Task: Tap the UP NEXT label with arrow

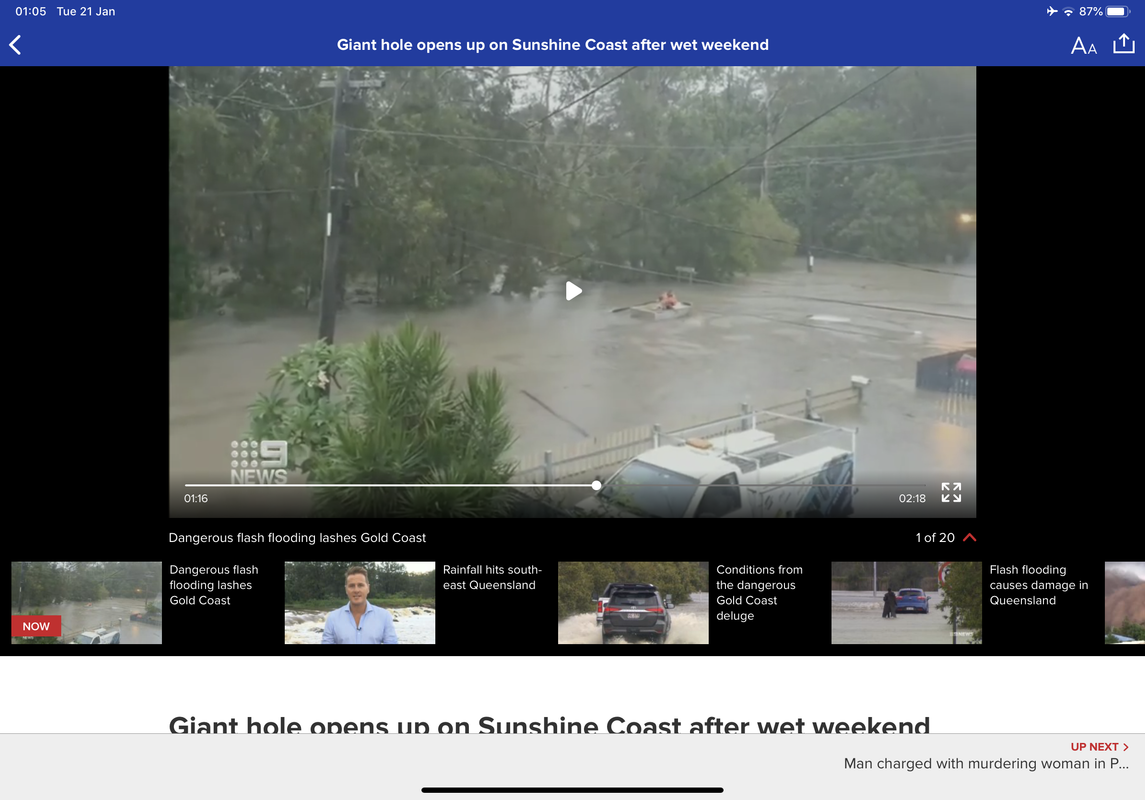Action: point(1100,747)
